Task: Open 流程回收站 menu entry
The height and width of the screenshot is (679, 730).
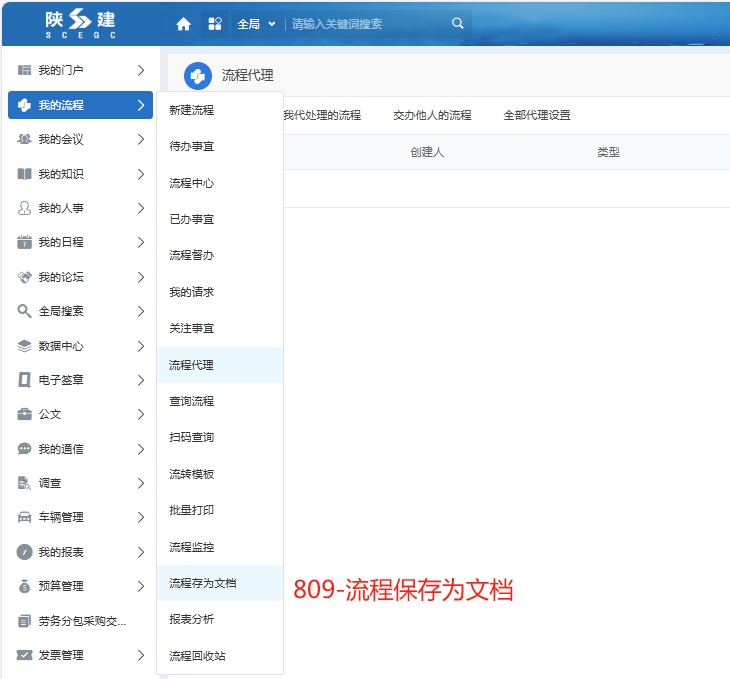Action: (197, 656)
